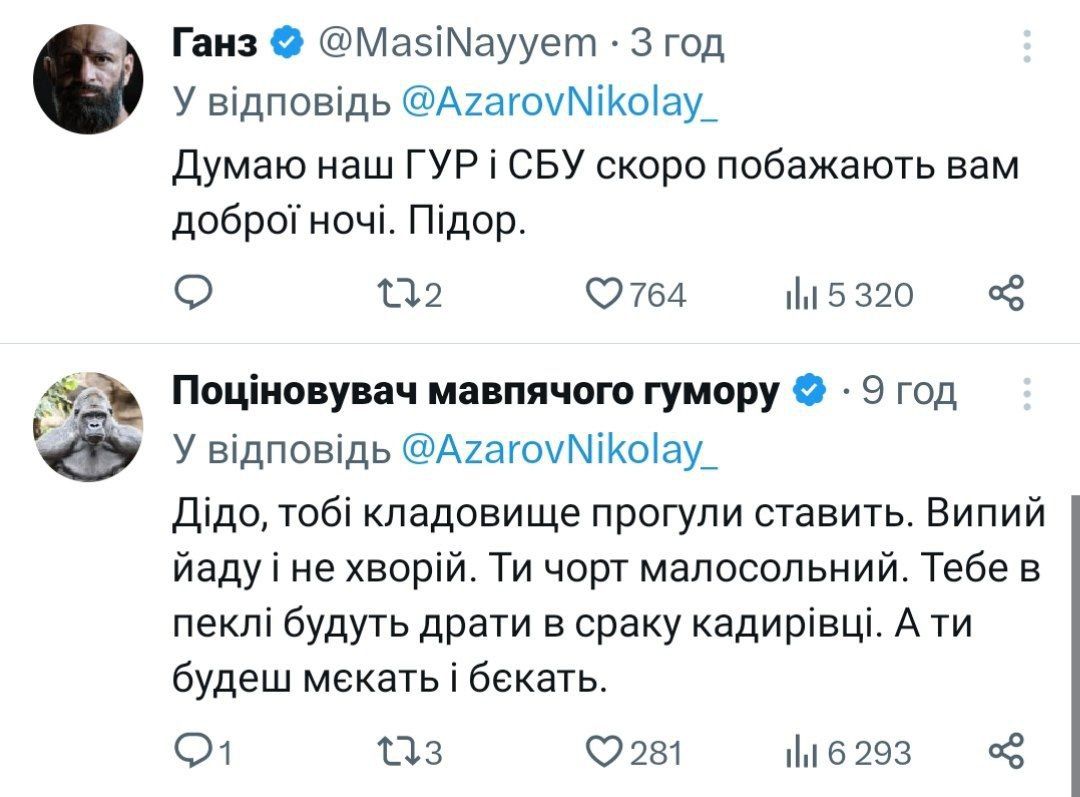1080x797 pixels.
Task: Open @AzarovNikolay_ mention in the second tweet
Action: [559, 451]
